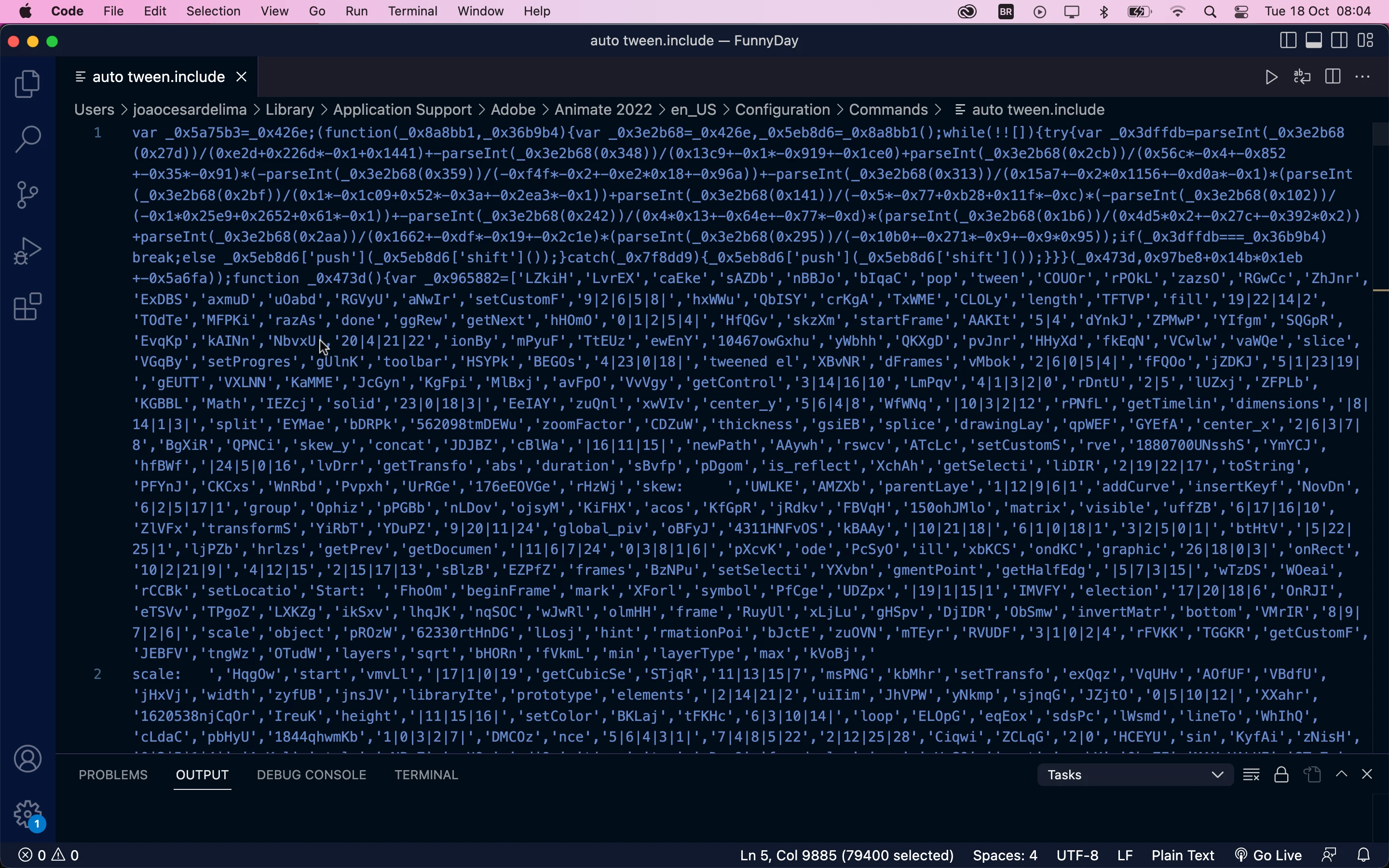Open the Extensions view

click(x=27, y=307)
